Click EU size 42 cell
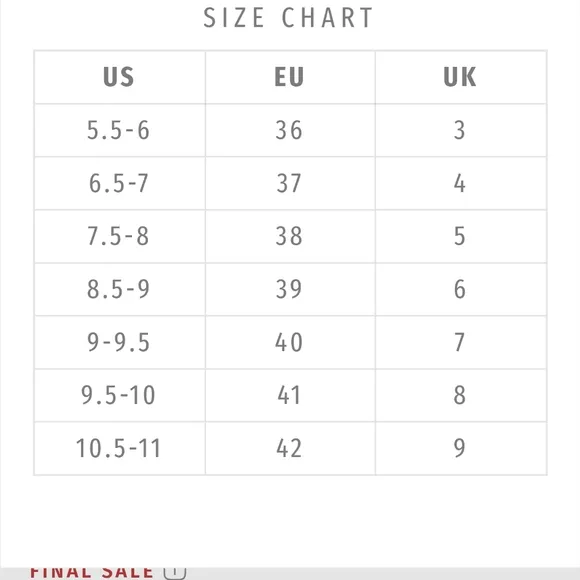The height and width of the screenshot is (580, 580). pyautogui.click(x=290, y=448)
